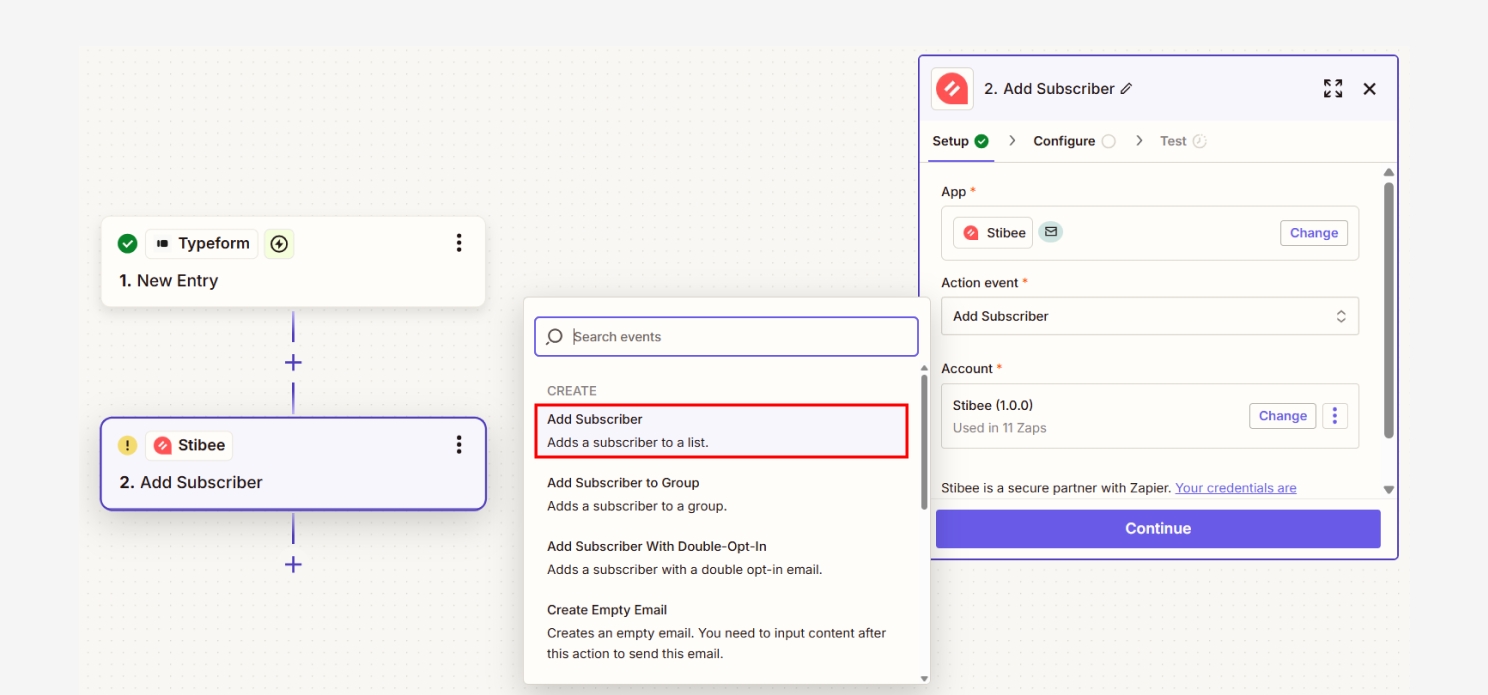Screen dimensions: 1488x695
Task: Click the events list scrollbar
Action: coord(924,443)
